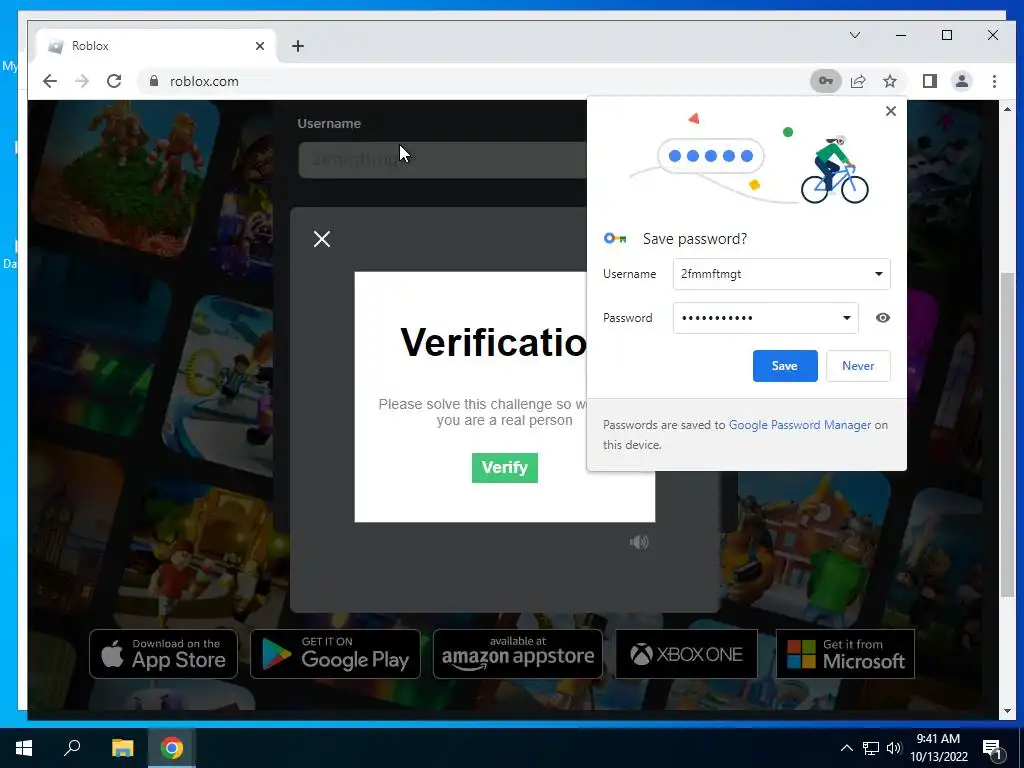
Task: Open the Google Password Manager link
Action: 800,424
